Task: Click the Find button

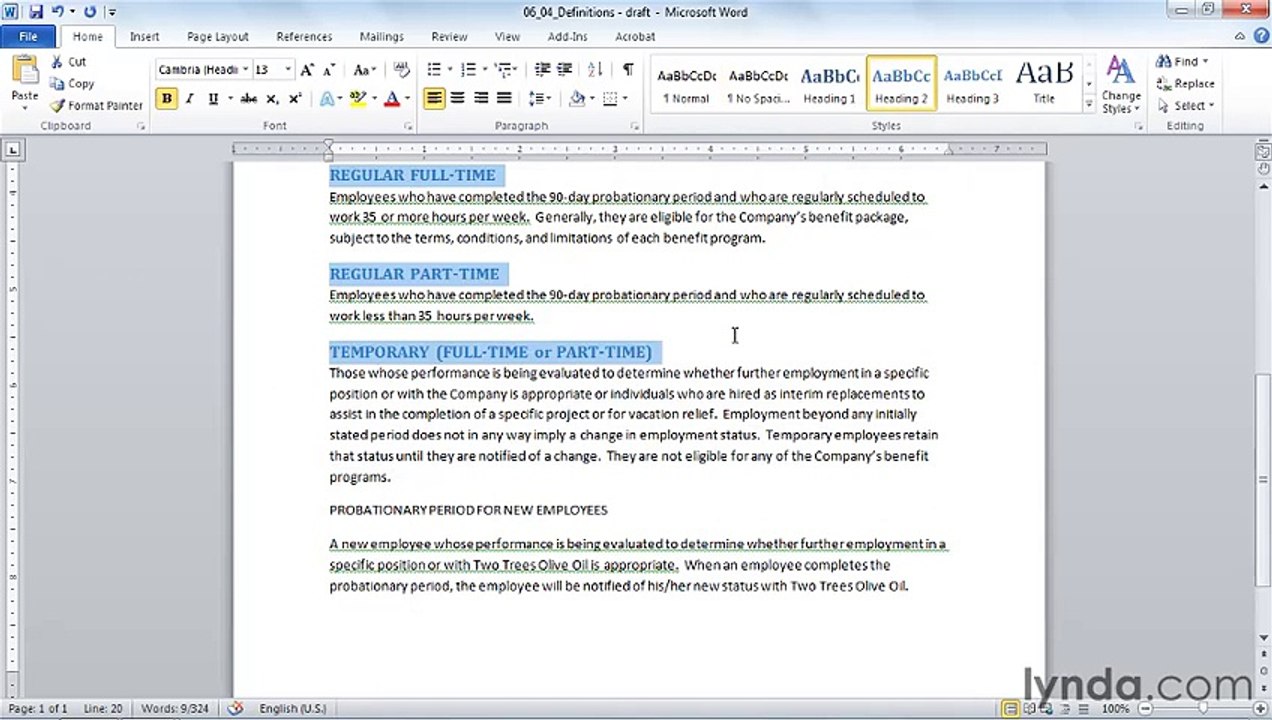Action: [x=1182, y=62]
